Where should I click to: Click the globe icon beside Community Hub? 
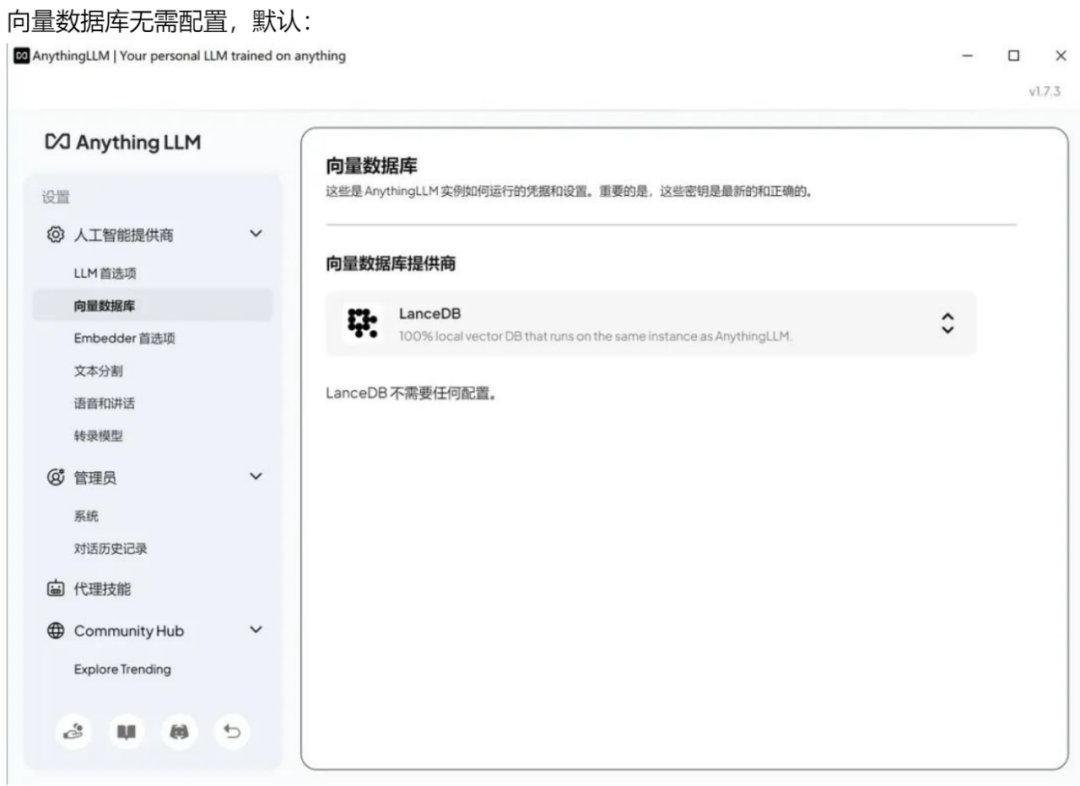(x=55, y=630)
